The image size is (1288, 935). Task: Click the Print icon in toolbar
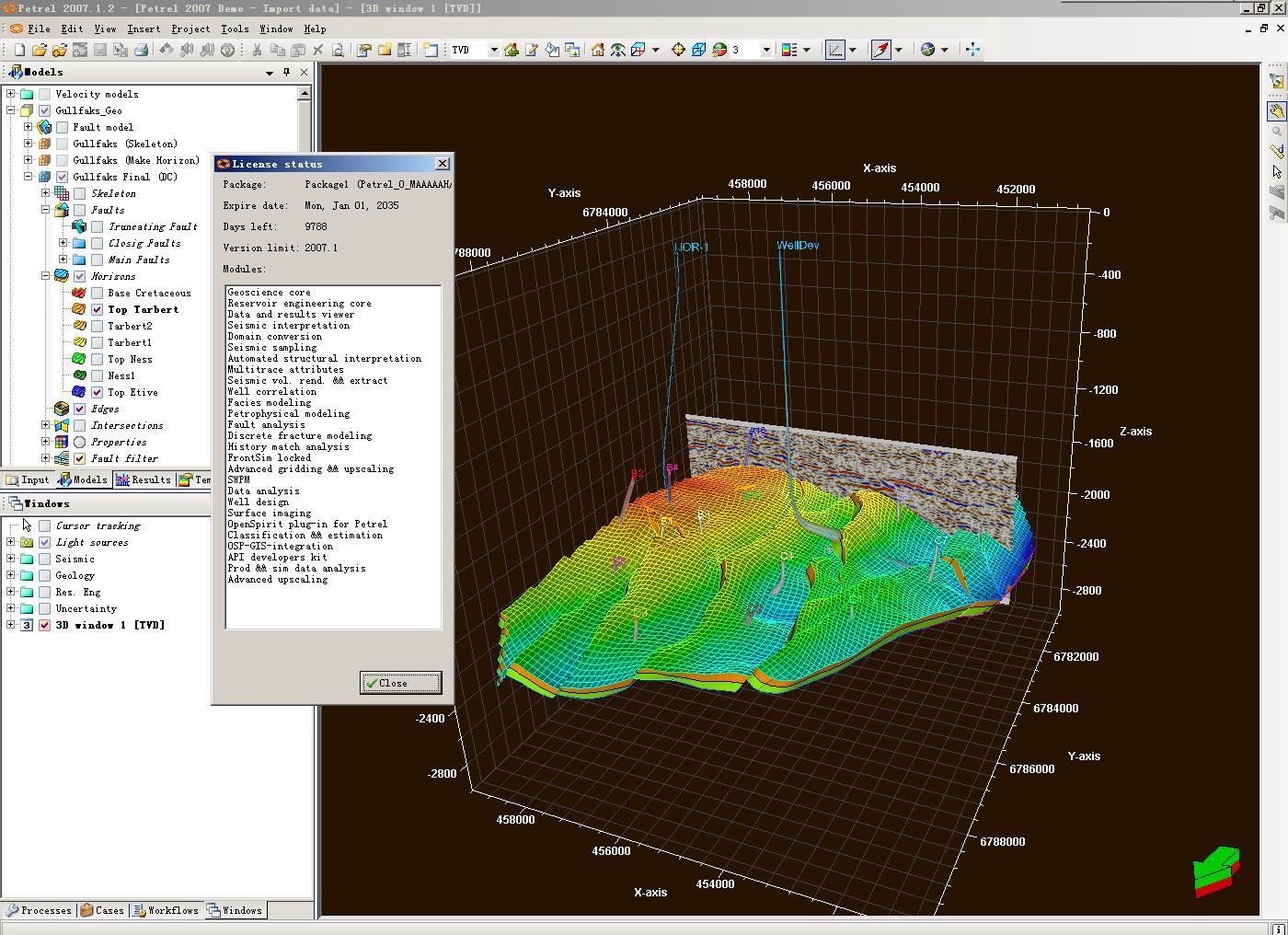point(141,50)
